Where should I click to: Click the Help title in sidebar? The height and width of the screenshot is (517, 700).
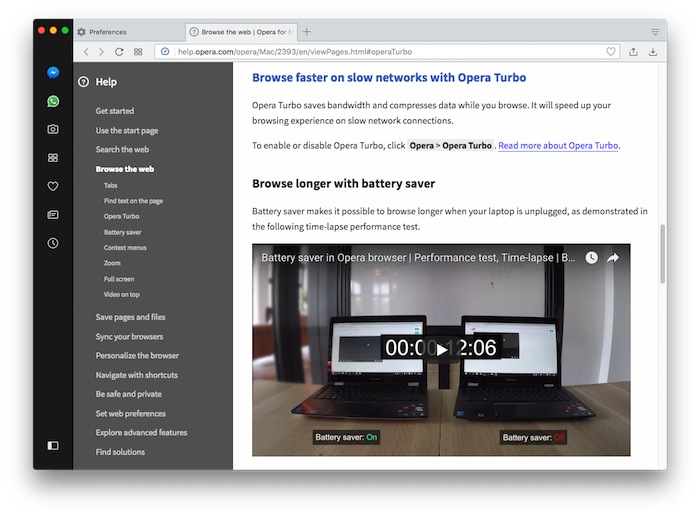point(106,82)
